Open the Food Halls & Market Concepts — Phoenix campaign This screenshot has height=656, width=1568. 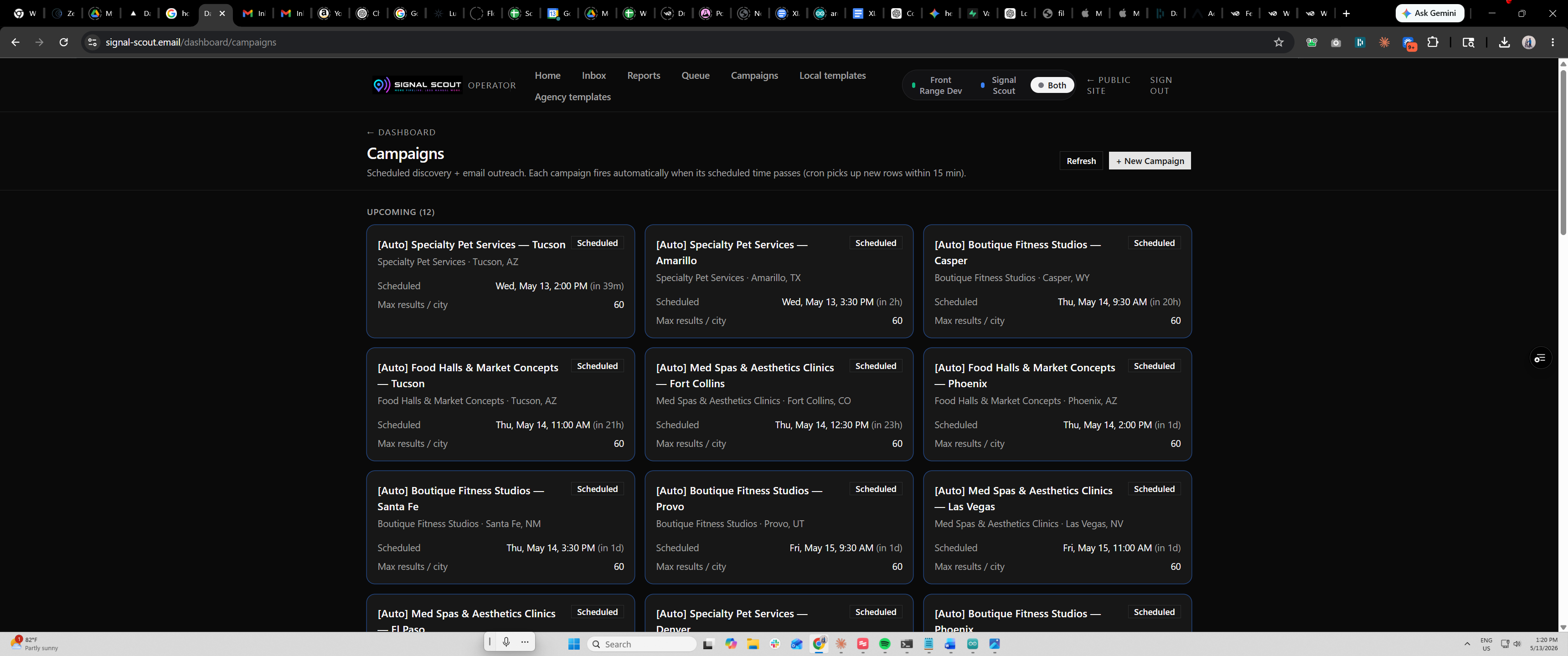pos(1057,404)
